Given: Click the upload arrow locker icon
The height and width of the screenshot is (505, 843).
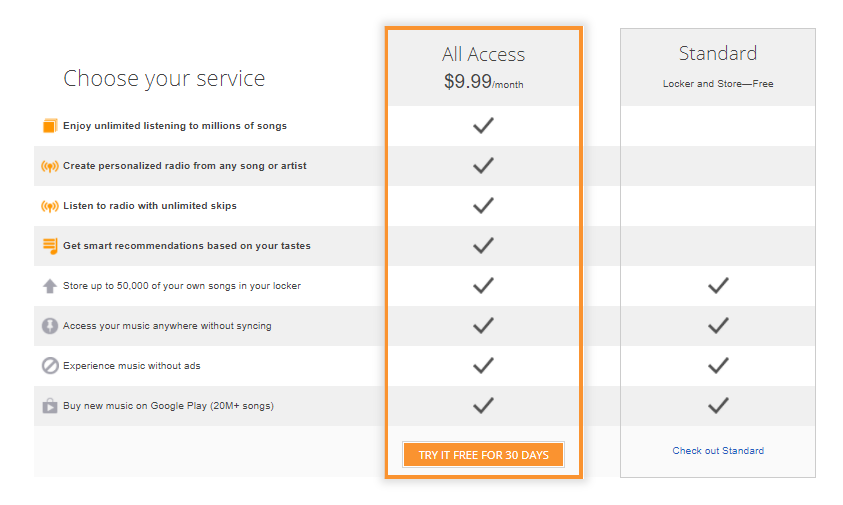Looking at the screenshot, I should (49, 286).
